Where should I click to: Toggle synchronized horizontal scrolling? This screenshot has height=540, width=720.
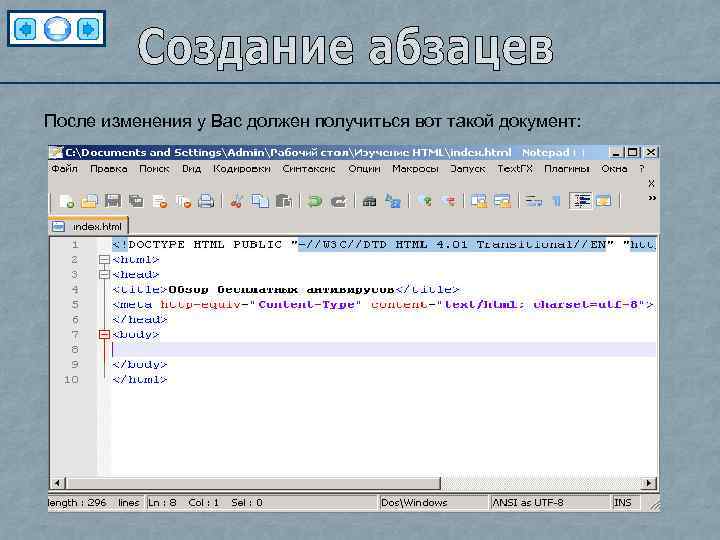coord(502,201)
